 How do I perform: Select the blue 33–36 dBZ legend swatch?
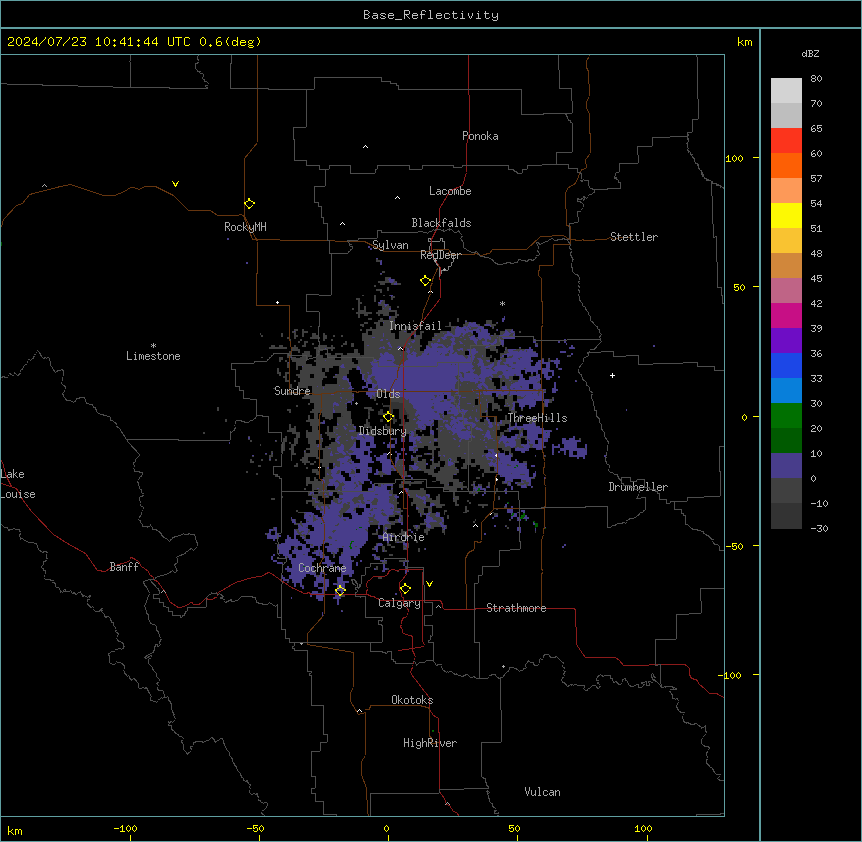786,365
